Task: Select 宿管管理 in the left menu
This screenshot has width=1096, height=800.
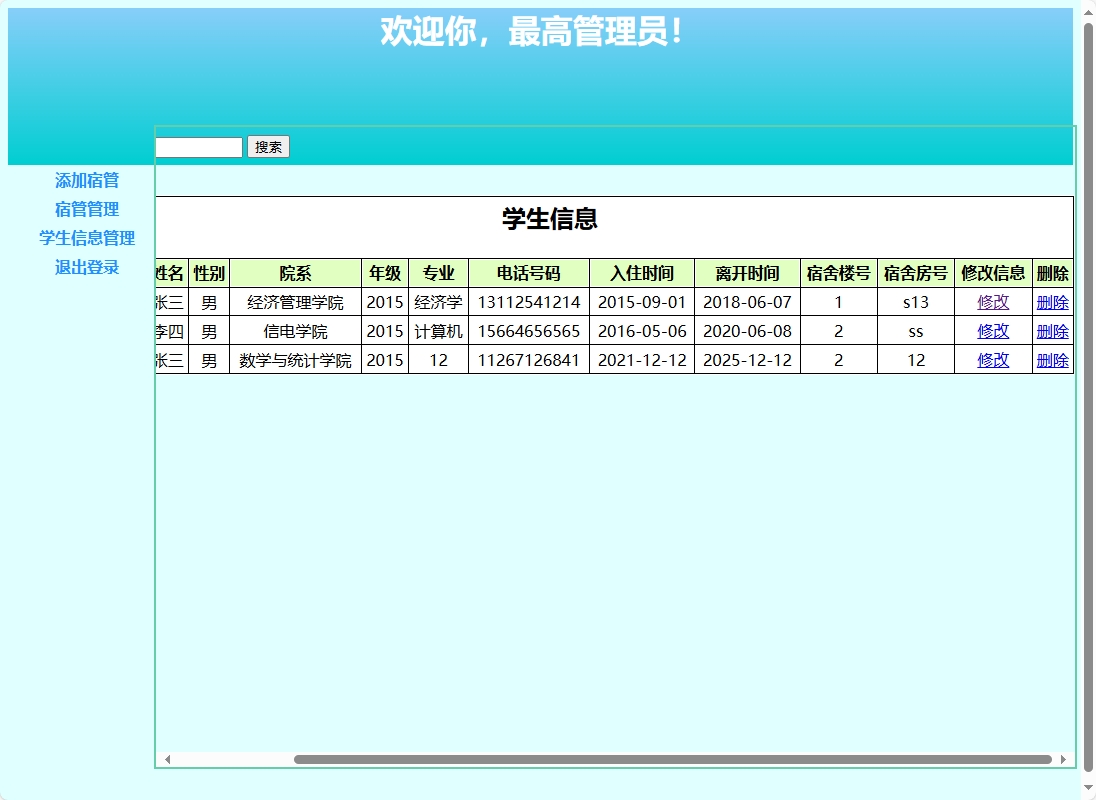Action: click(x=86, y=209)
